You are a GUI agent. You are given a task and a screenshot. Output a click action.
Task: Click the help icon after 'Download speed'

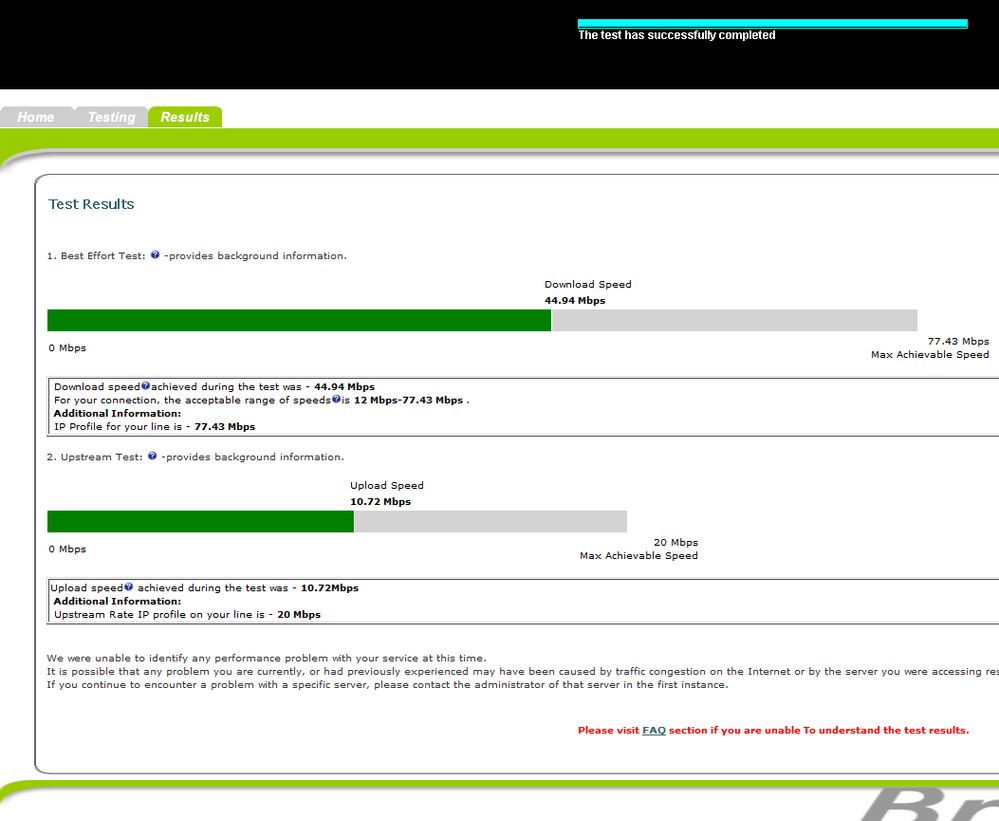[145, 385]
